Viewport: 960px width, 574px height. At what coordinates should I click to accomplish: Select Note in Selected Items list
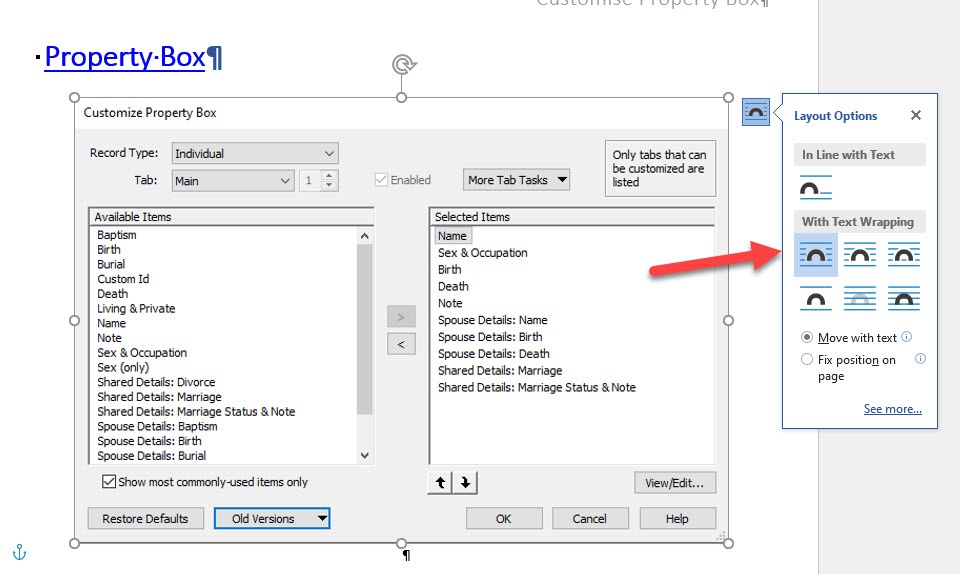[450, 303]
